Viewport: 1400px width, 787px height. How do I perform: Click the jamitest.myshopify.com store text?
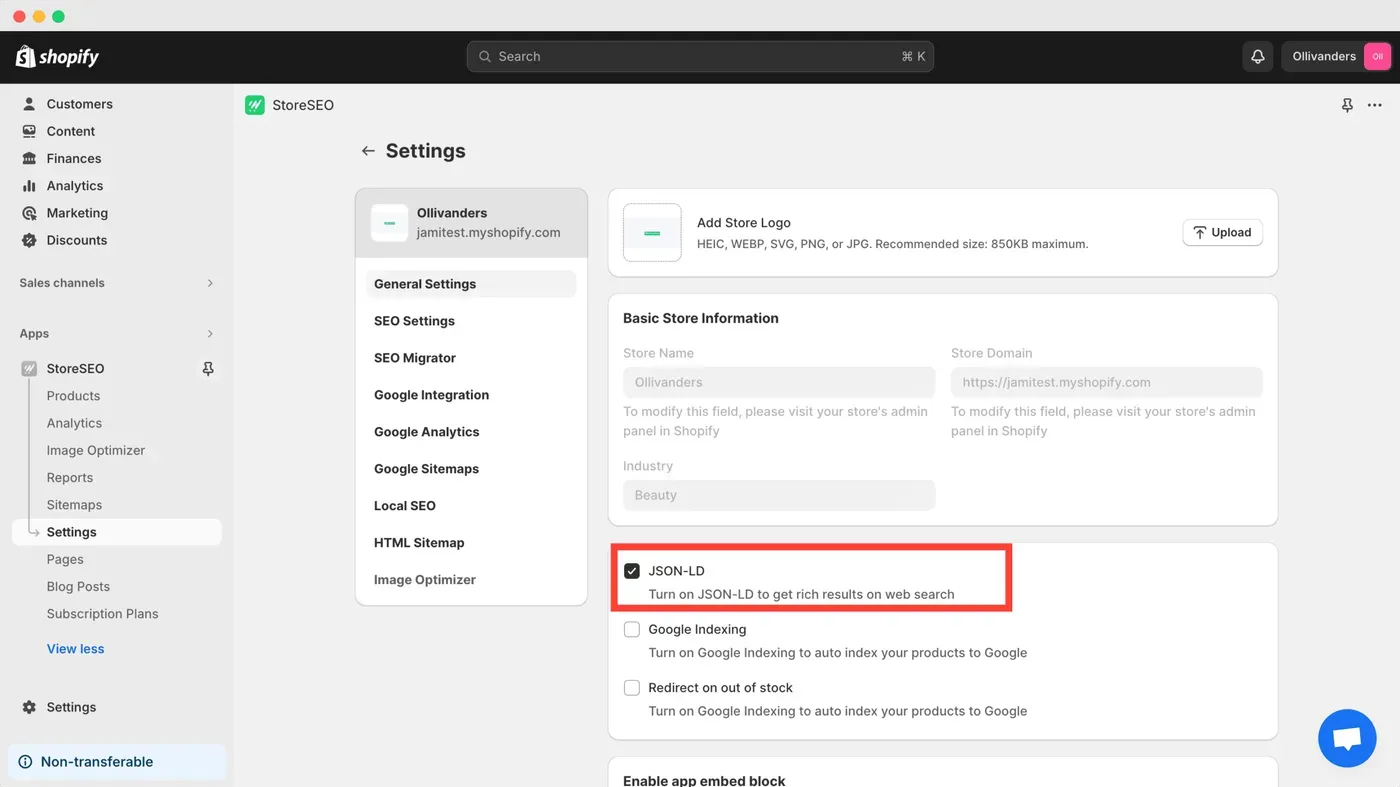[x=489, y=233]
